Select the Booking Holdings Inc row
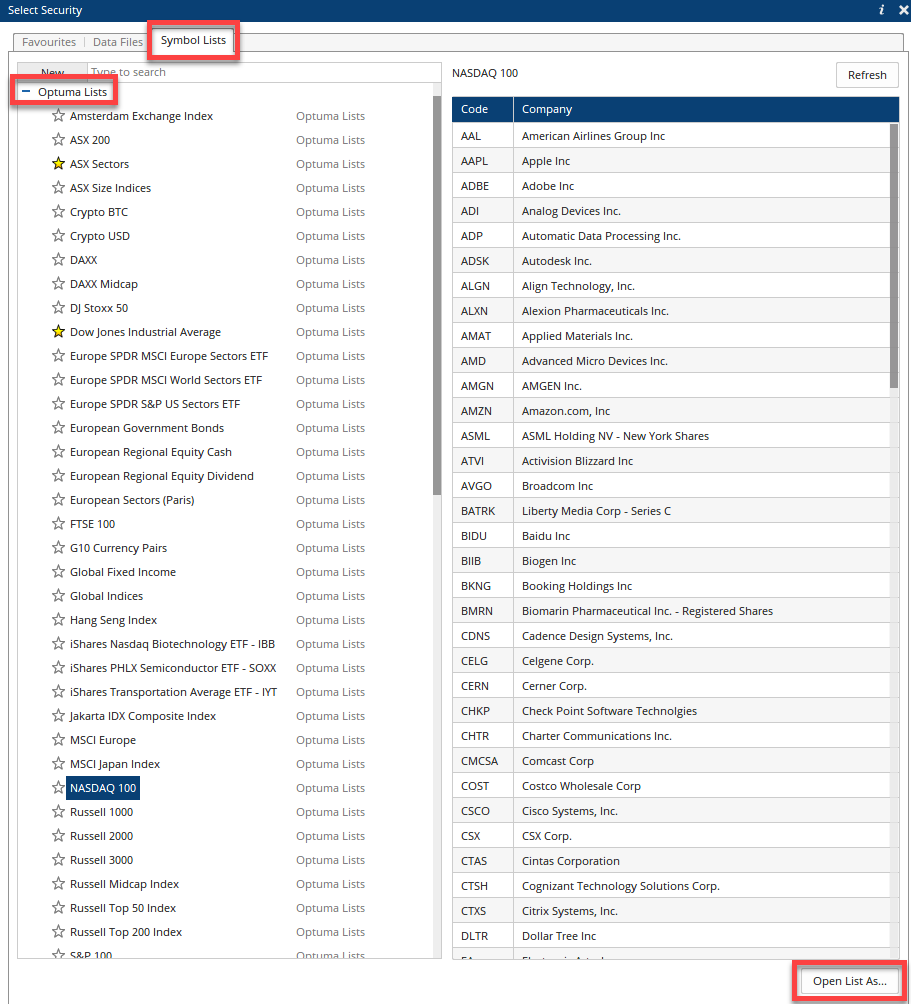Image resolution: width=911 pixels, height=1004 pixels. 671,586
